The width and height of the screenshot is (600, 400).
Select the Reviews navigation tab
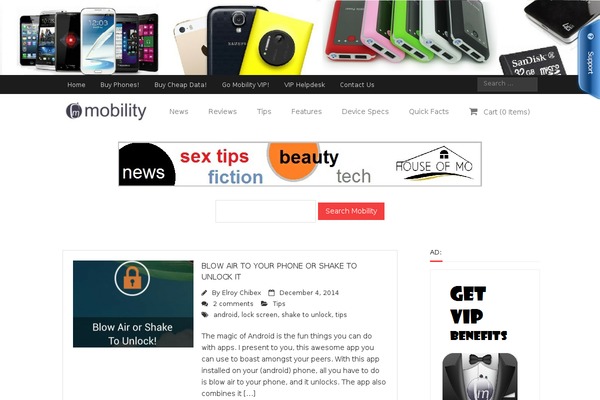tap(222, 111)
